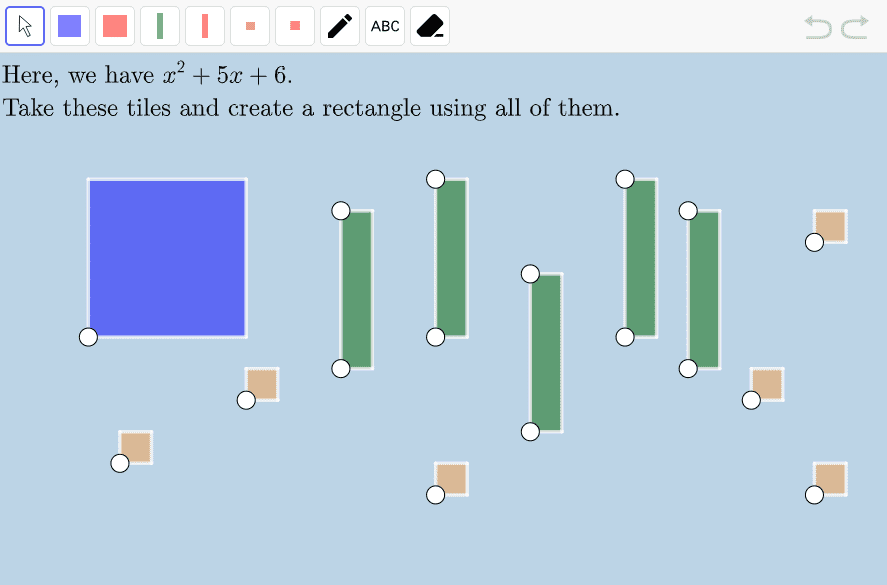Select the Eraser tool
The height and width of the screenshot is (585, 887).
pyautogui.click(x=430, y=26)
